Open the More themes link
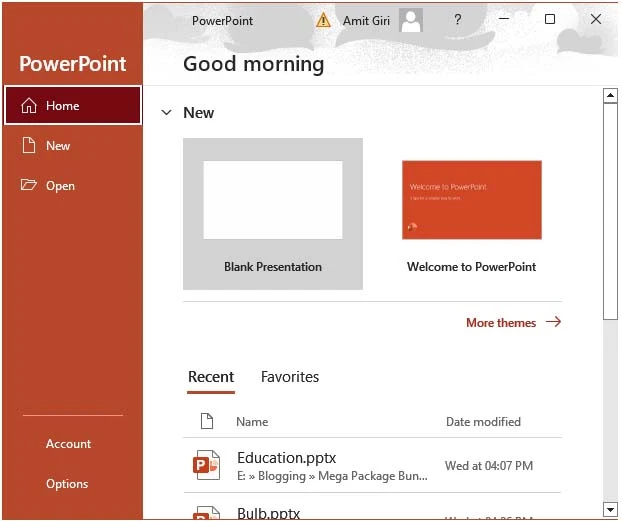This screenshot has height=521, width=622. click(501, 323)
